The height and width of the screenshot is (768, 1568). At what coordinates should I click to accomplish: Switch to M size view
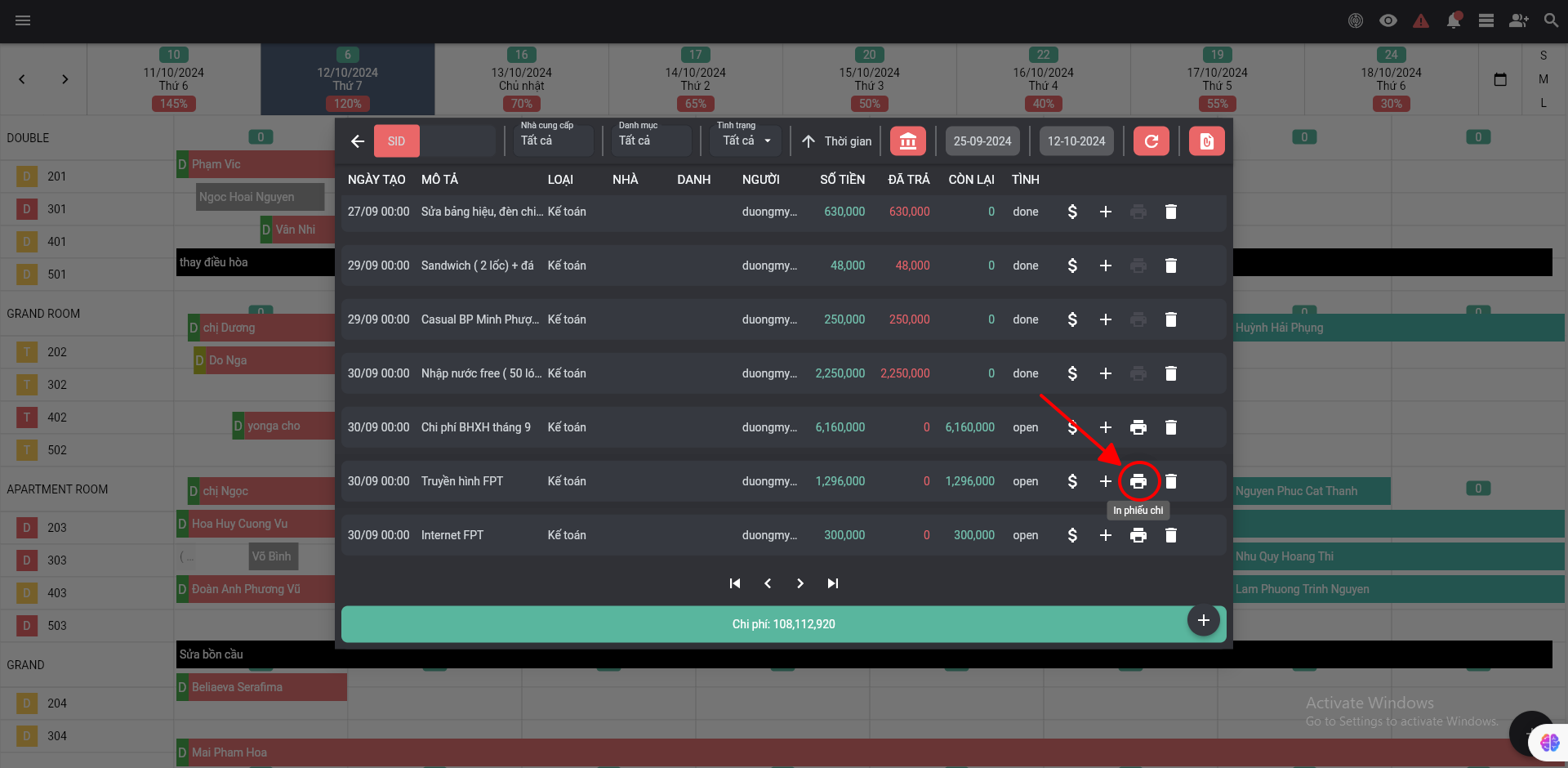(1543, 79)
